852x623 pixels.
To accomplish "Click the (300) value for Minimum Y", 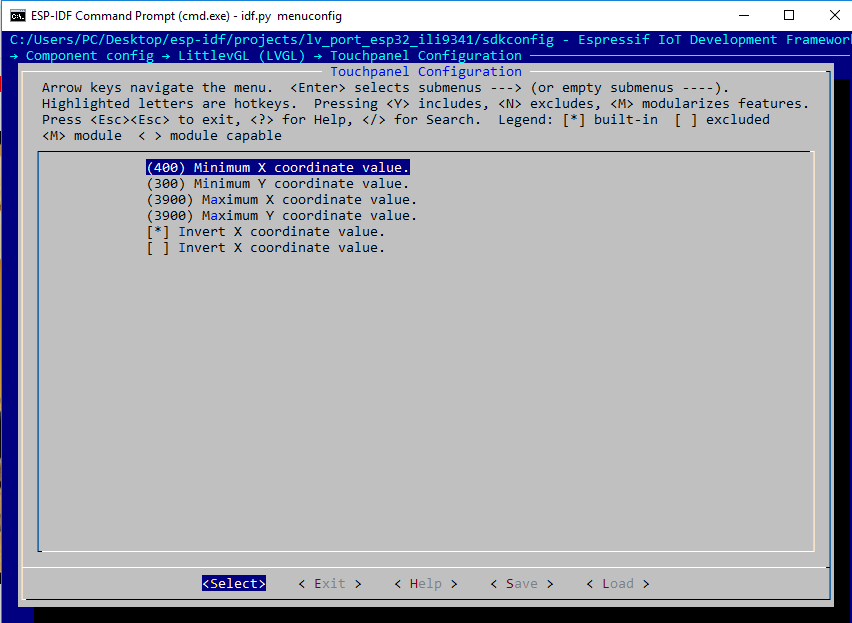I will click(x=166, y=184).
